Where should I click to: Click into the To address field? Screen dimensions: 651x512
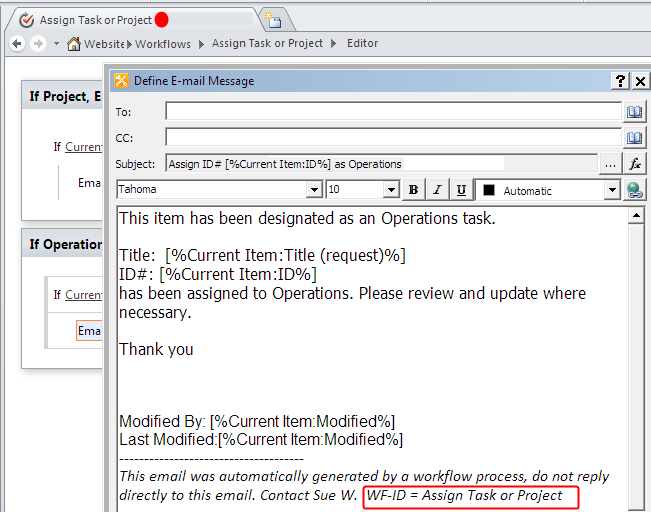pyautogui.click(x=393, y=111)
